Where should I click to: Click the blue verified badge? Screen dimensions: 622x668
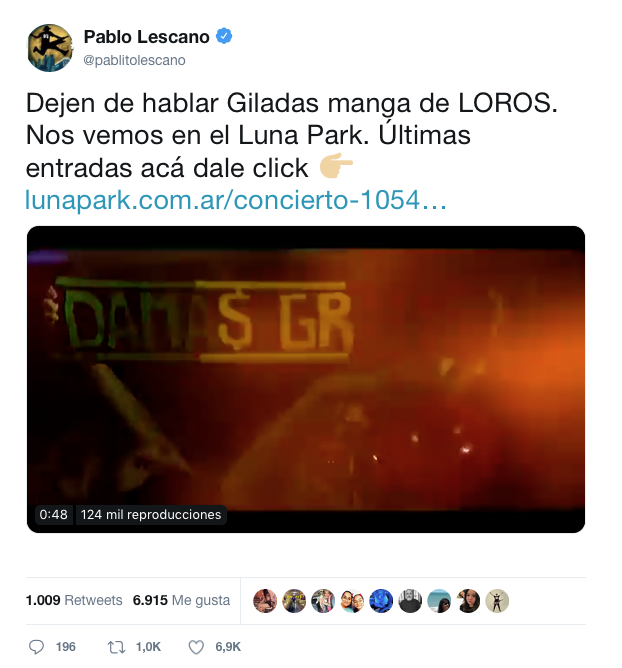224,36
